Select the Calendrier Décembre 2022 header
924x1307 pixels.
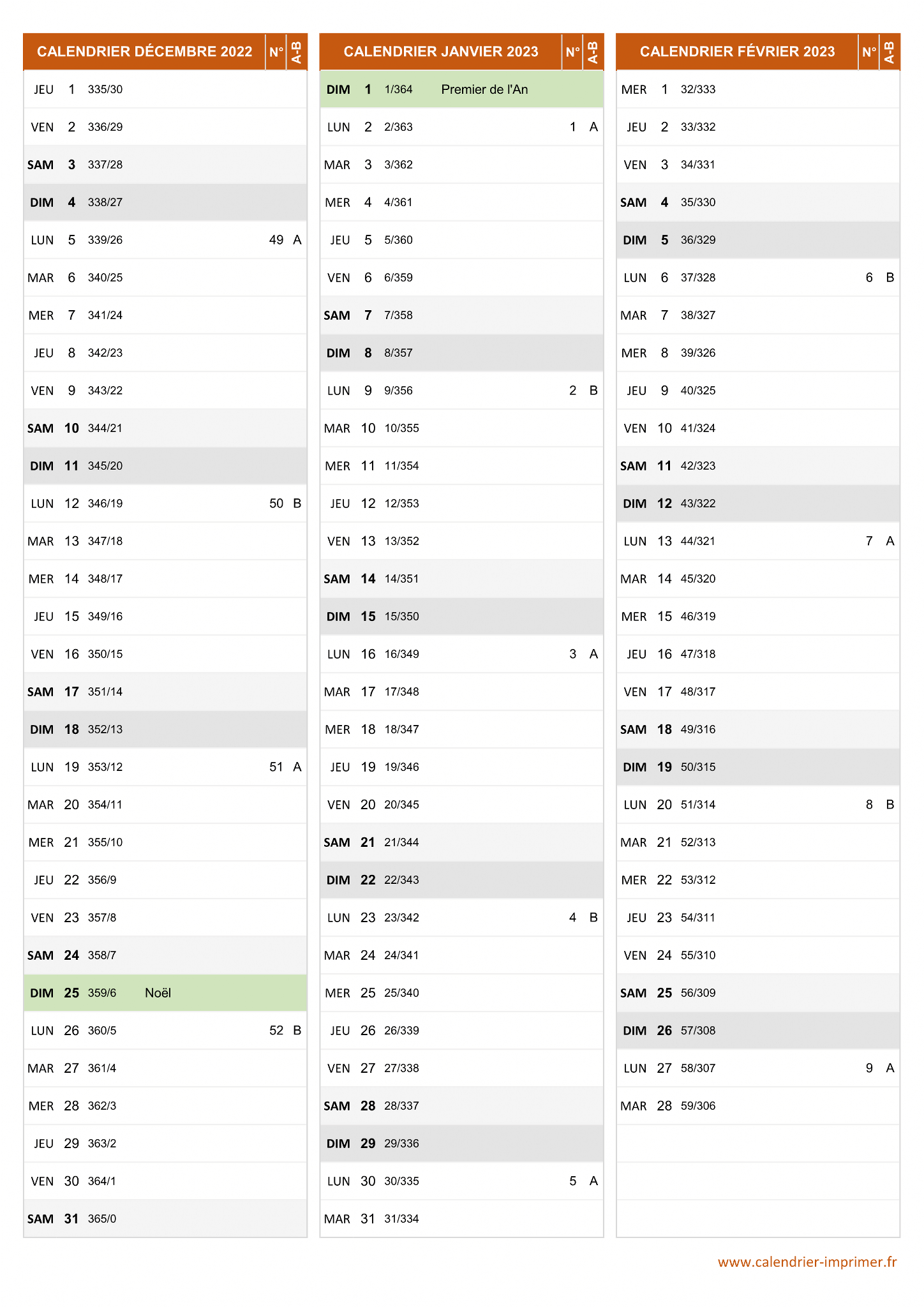point(145,52)
